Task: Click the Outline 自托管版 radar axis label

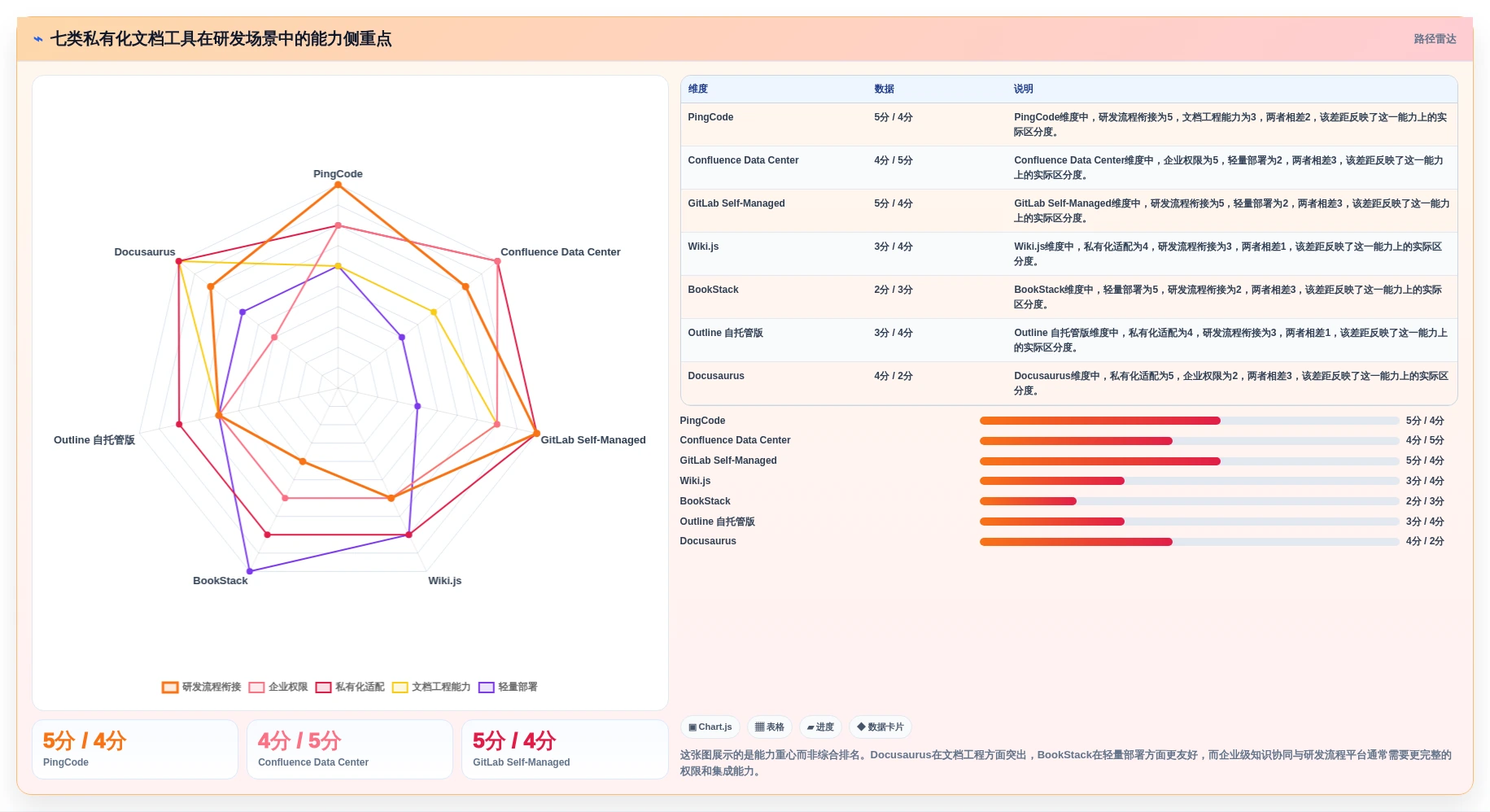Action: tap(94, 440)
